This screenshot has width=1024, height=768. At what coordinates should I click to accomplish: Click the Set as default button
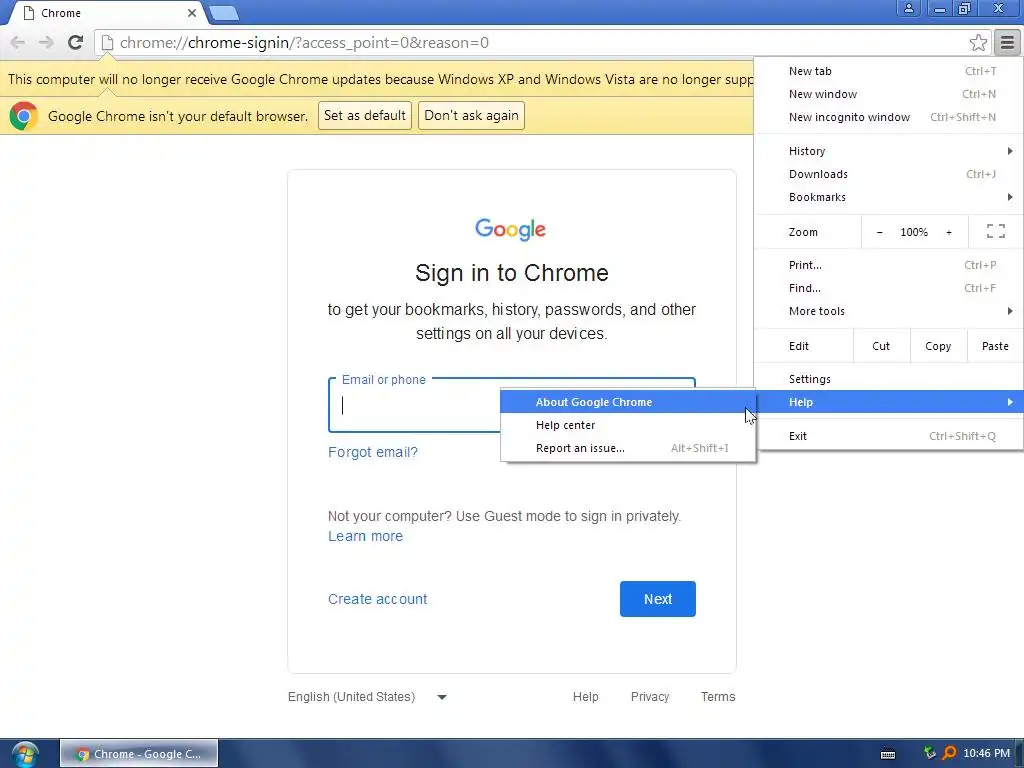pyautogui.click(x=364, y=116)
